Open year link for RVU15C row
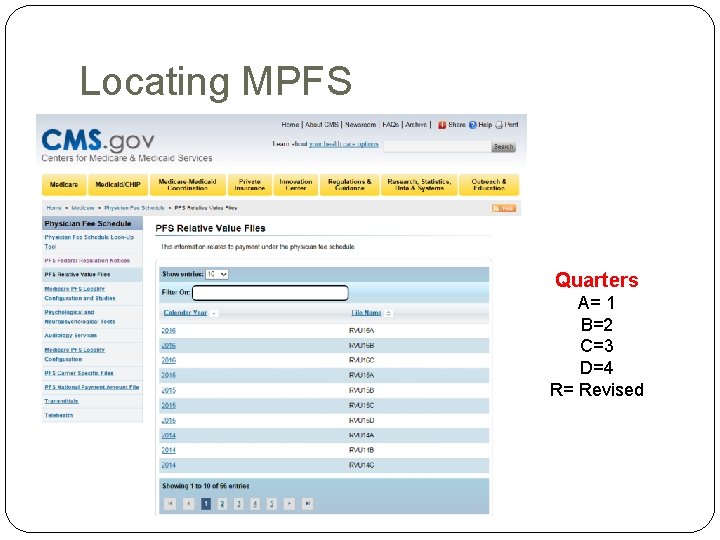Screen dimensions: 720x540 pos(169,405)
